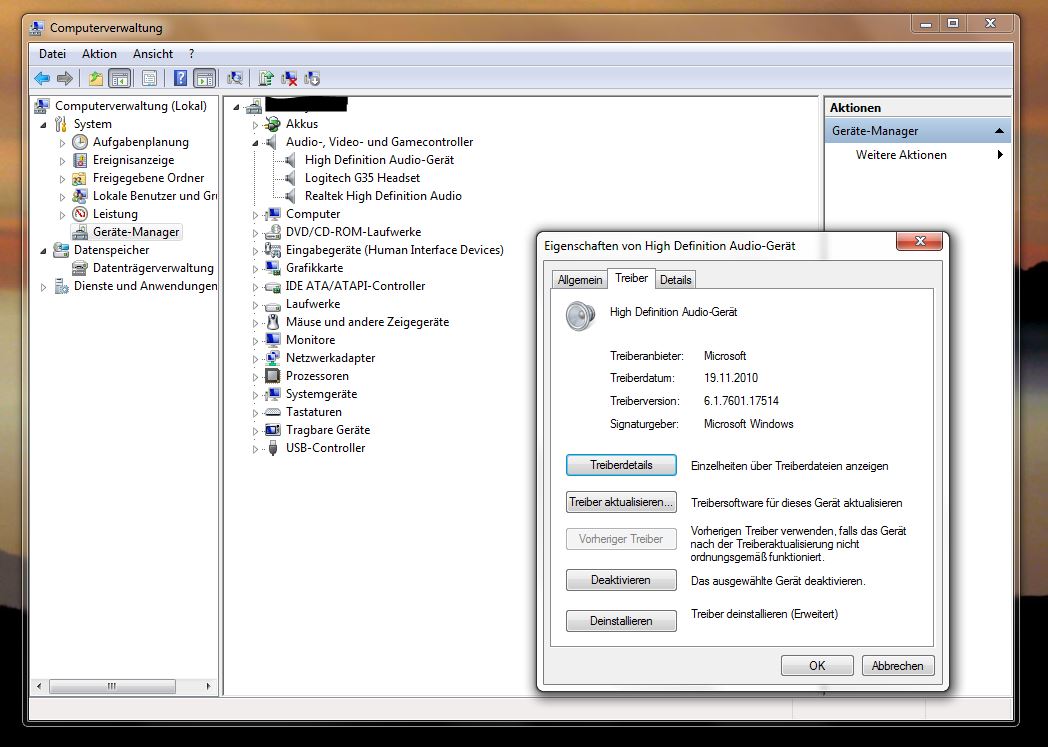The height and width of the screenshot is (747, 1048).
Task: Expand the Monitore category arrow
Action: (x=255, y=341)
